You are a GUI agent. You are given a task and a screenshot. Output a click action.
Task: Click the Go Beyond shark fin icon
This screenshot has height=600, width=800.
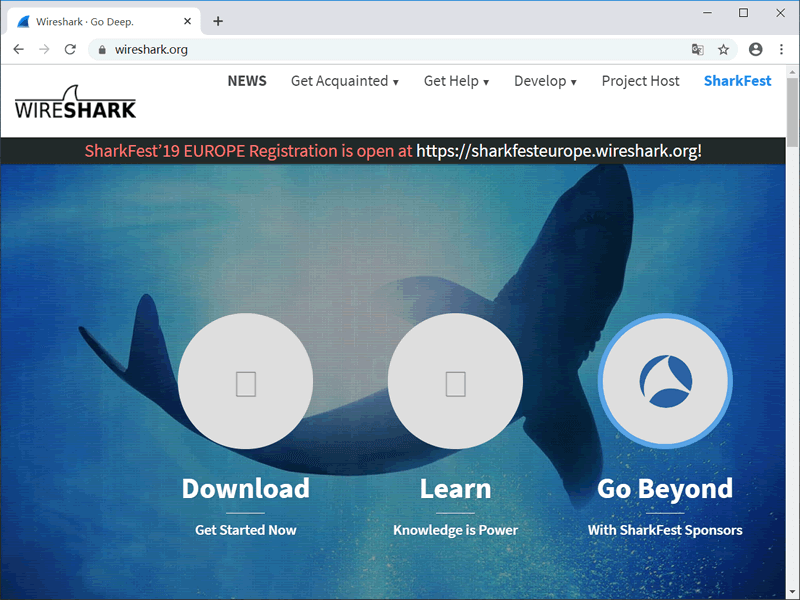pos(665,382)
